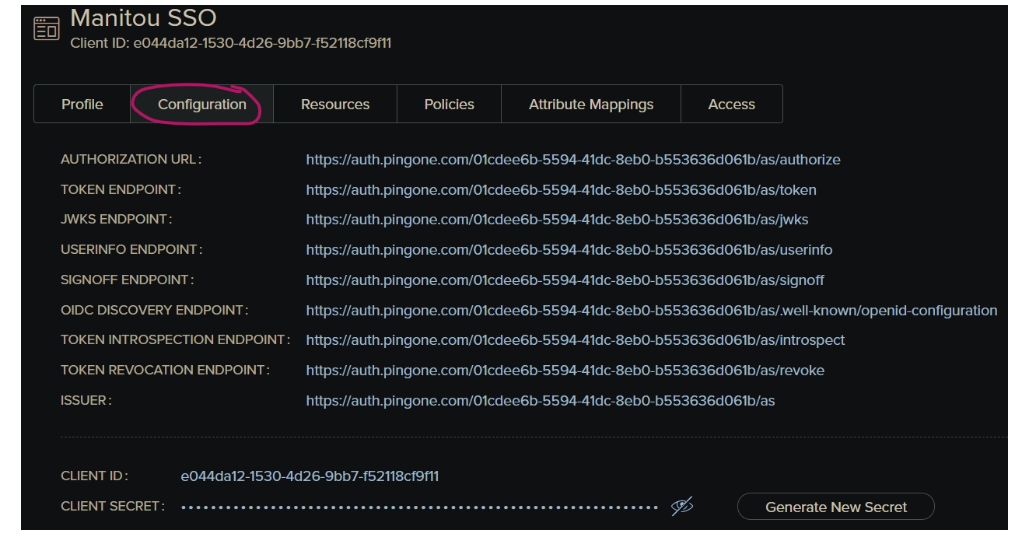Click the TOKEN REVOCATION ENDPOINT label
The image size is (1031, 553).
point(165,370)
